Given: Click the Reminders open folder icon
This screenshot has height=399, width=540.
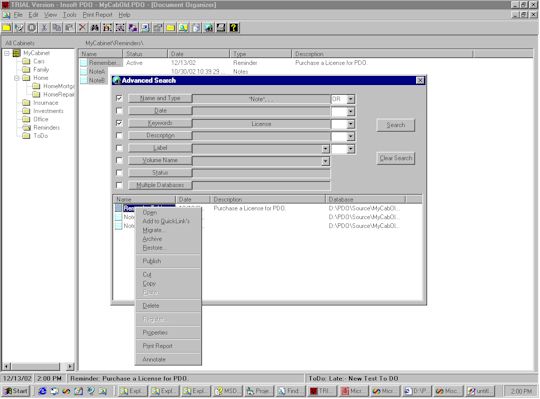Looking at the screenshot, I should [x=26, y=127].
